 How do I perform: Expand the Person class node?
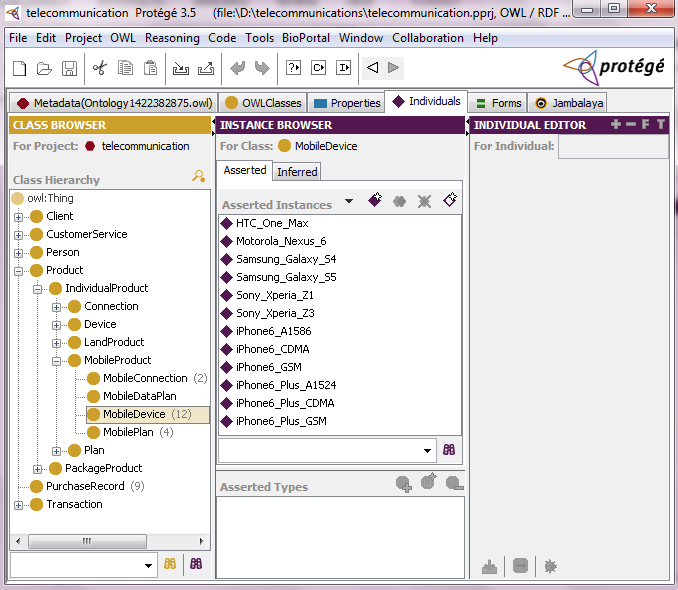click(x=18, y=253)
